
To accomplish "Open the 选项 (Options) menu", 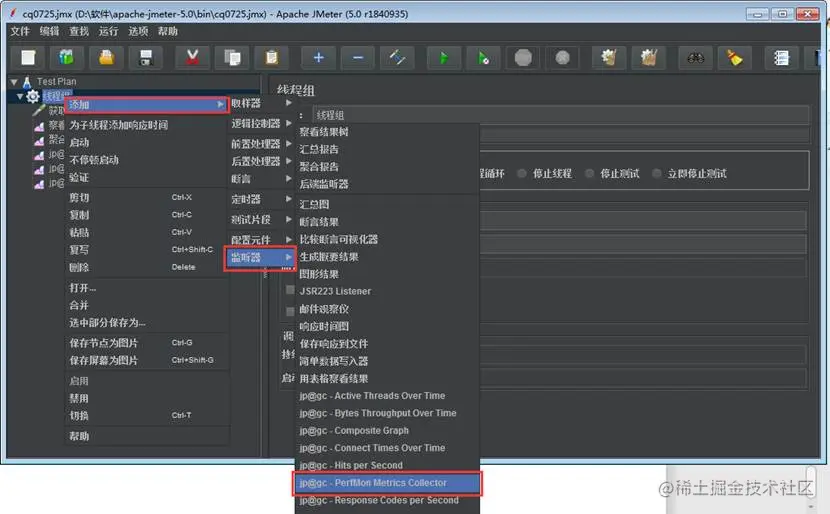I will 138,31.
